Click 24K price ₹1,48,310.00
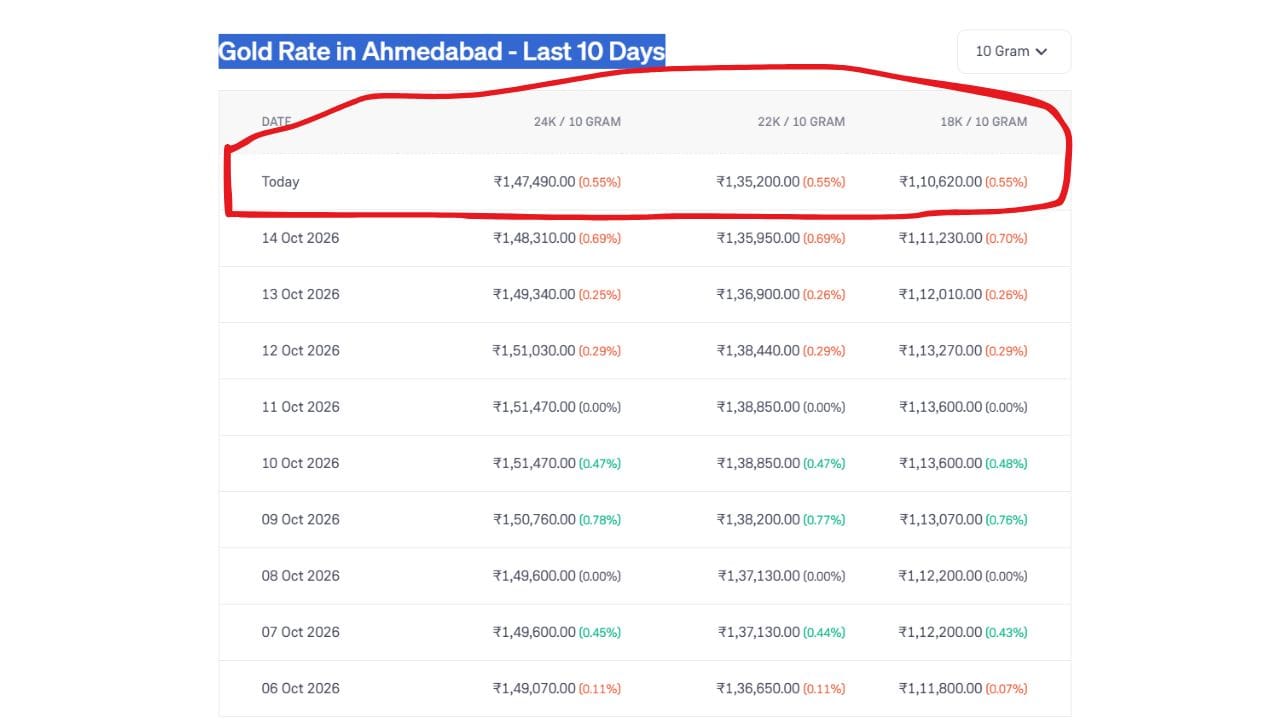The width and height of the screenshot is (1280, 720). [x=534, y=238]
